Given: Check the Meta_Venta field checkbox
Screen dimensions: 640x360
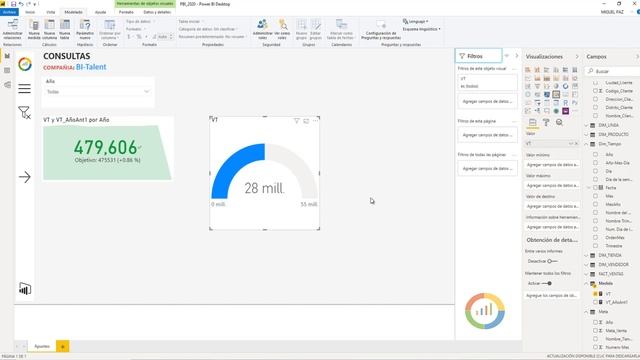Looking at the screenshot, I should coord(596,331).
